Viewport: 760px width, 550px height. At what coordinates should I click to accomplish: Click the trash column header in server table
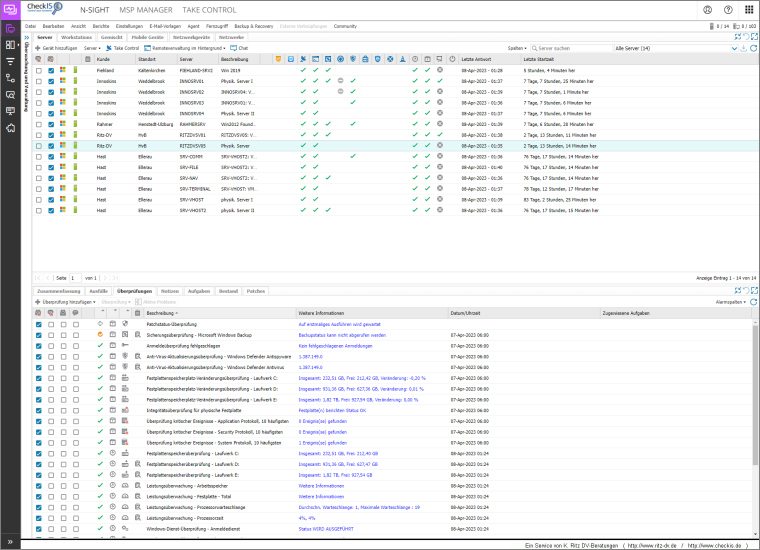click(88, 59)
